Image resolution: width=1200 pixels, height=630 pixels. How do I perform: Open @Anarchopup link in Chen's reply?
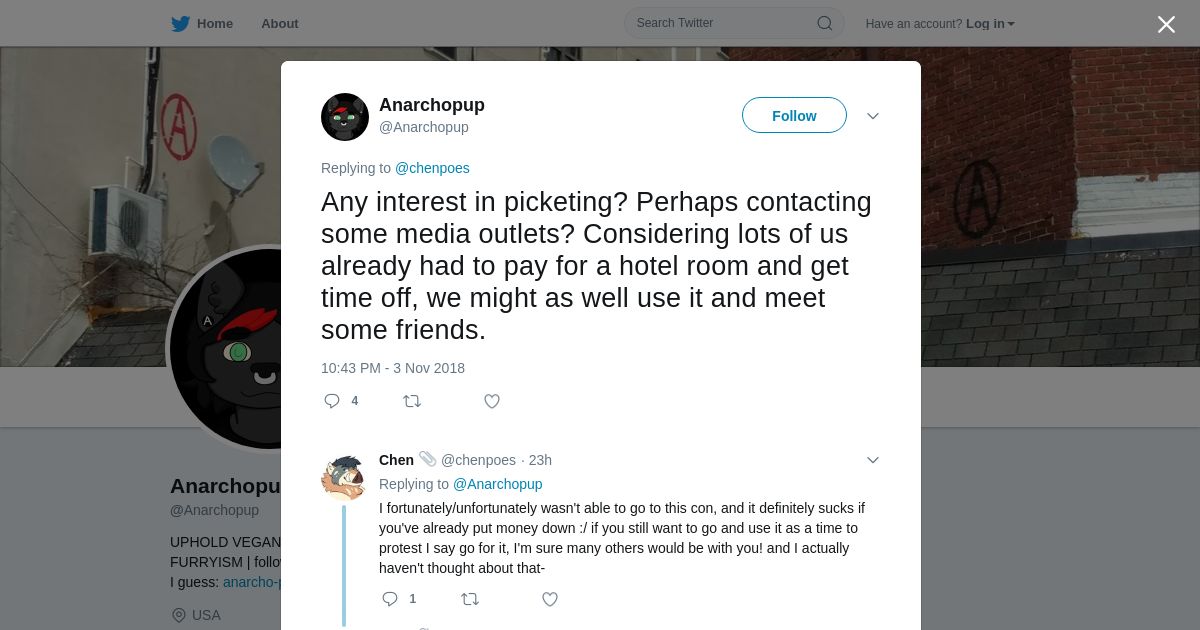(498, 484)
